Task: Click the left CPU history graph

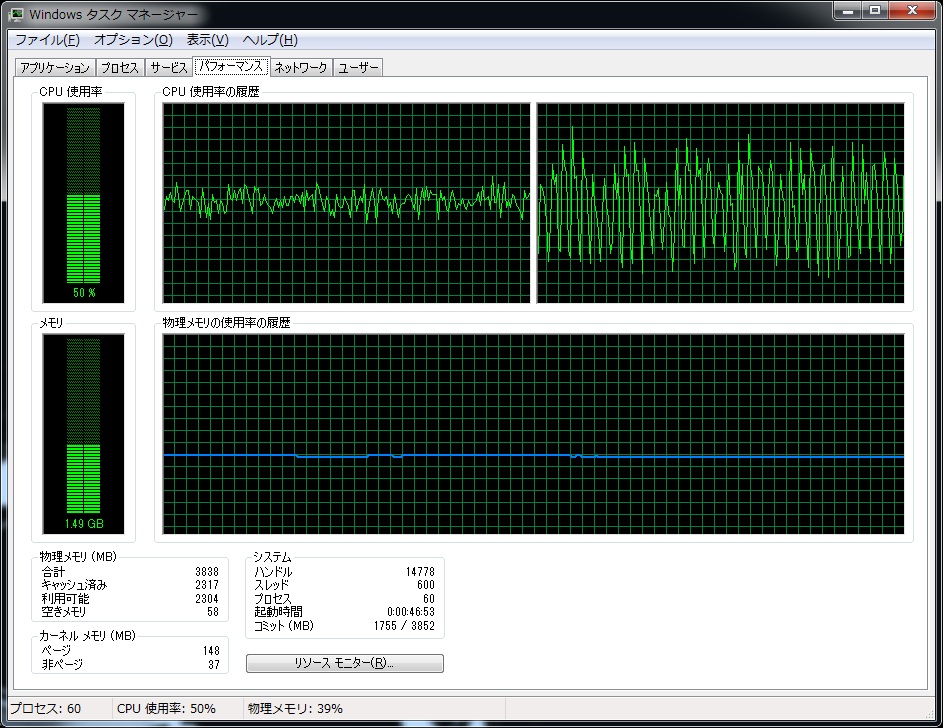Action: coord(346,203)
